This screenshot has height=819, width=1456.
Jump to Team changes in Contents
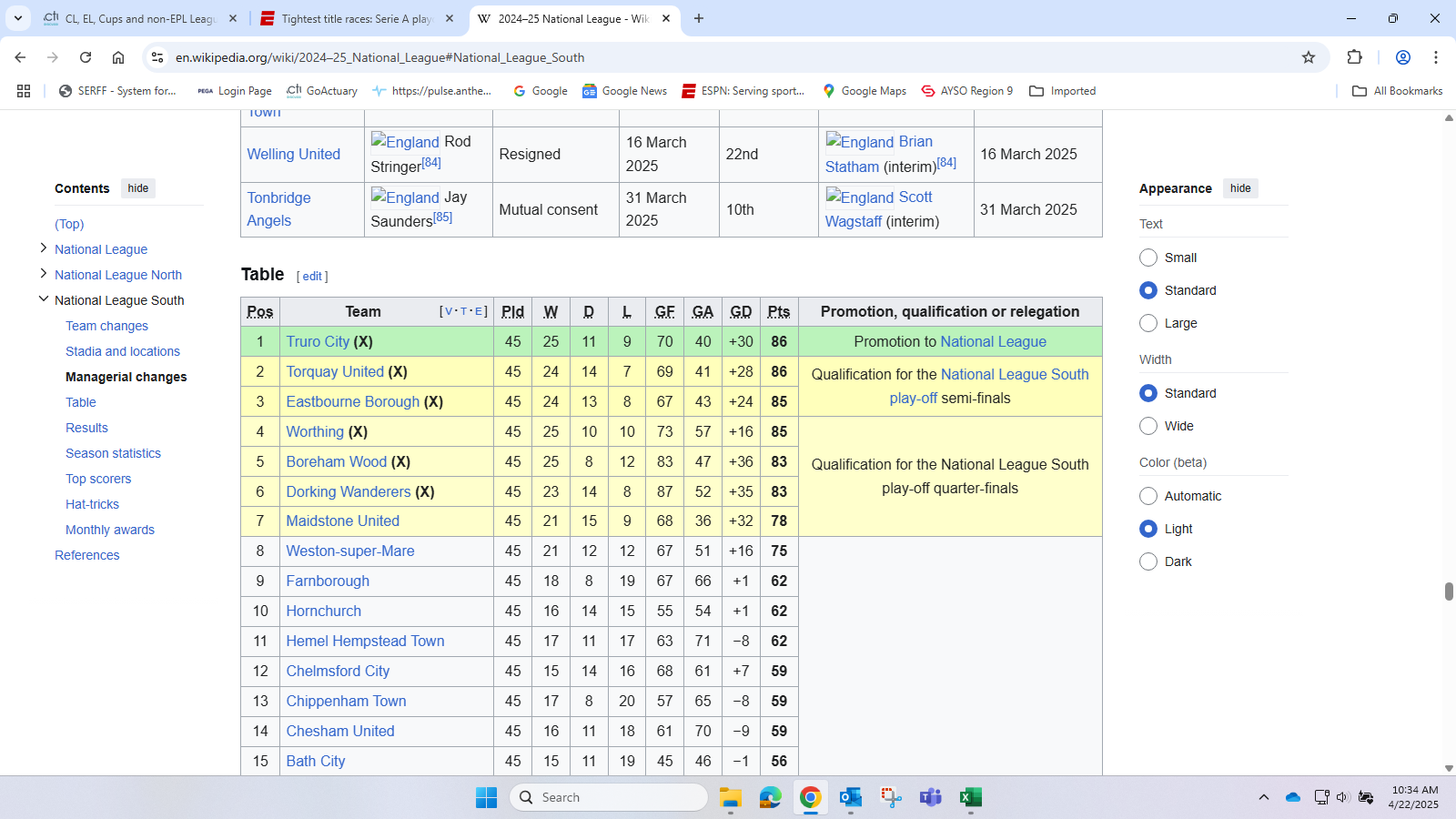click(x=106, y=326)
